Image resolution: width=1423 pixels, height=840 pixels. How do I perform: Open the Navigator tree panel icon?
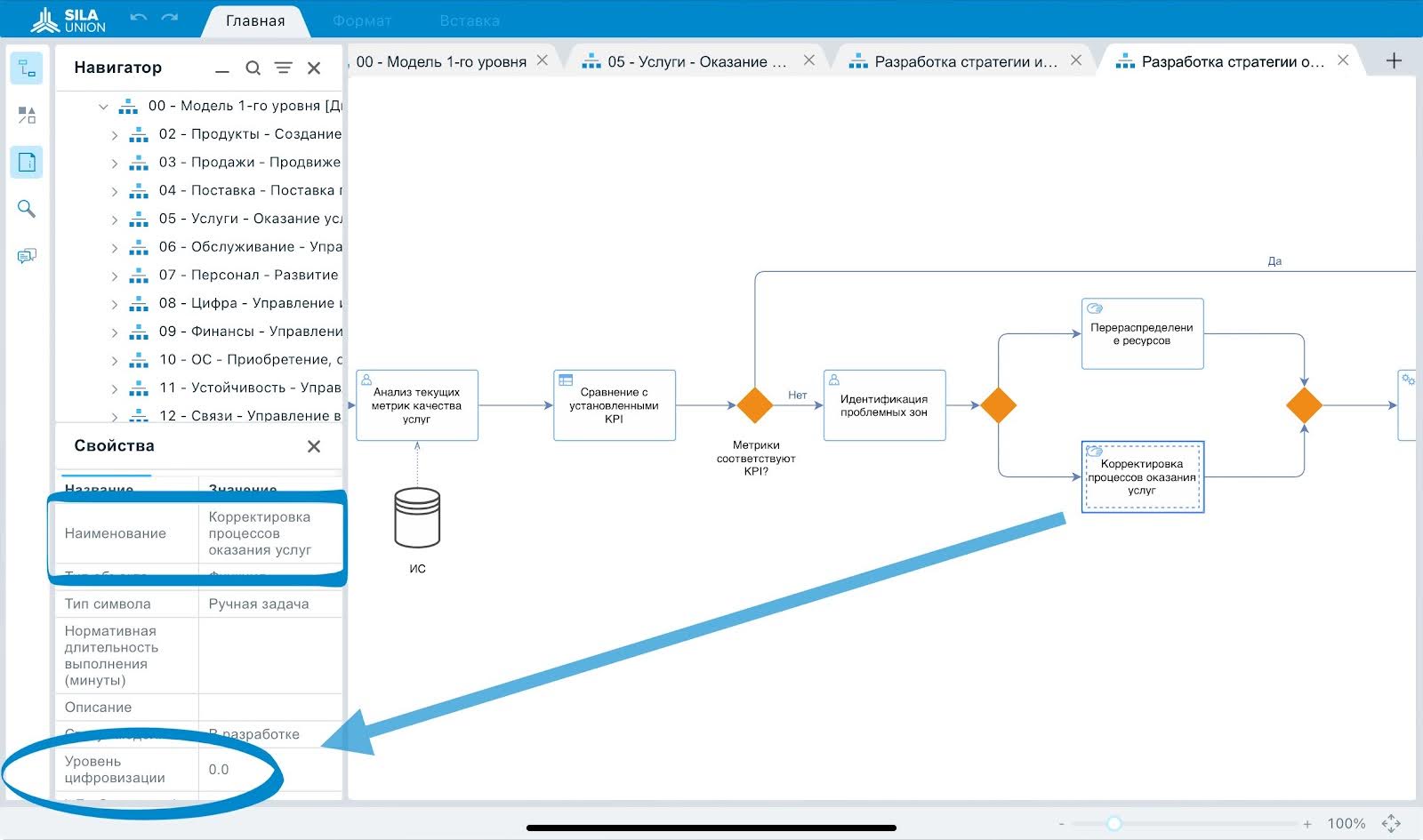27,68
